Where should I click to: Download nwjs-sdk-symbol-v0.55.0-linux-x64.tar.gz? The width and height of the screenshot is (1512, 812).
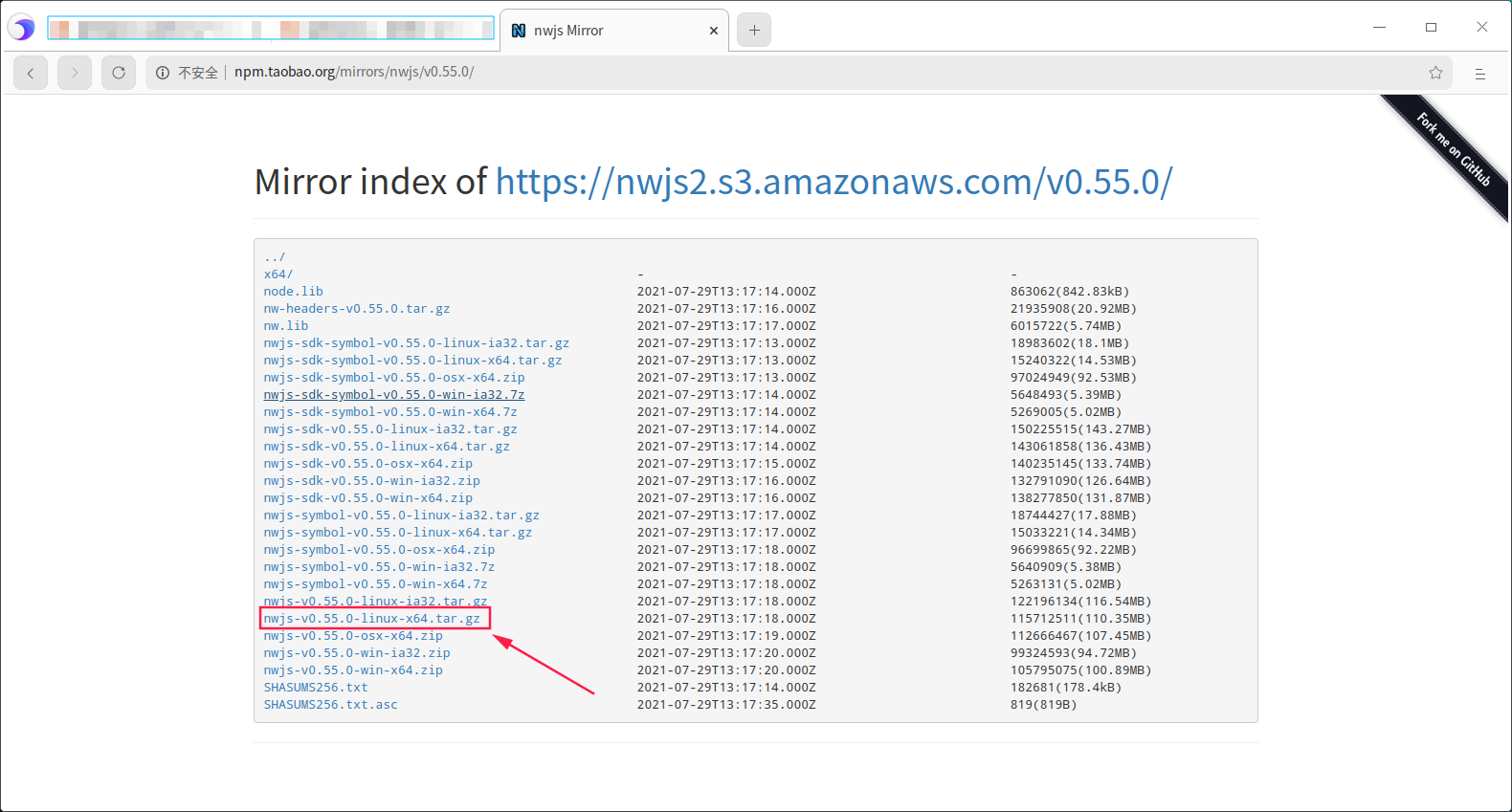point(412,360)
